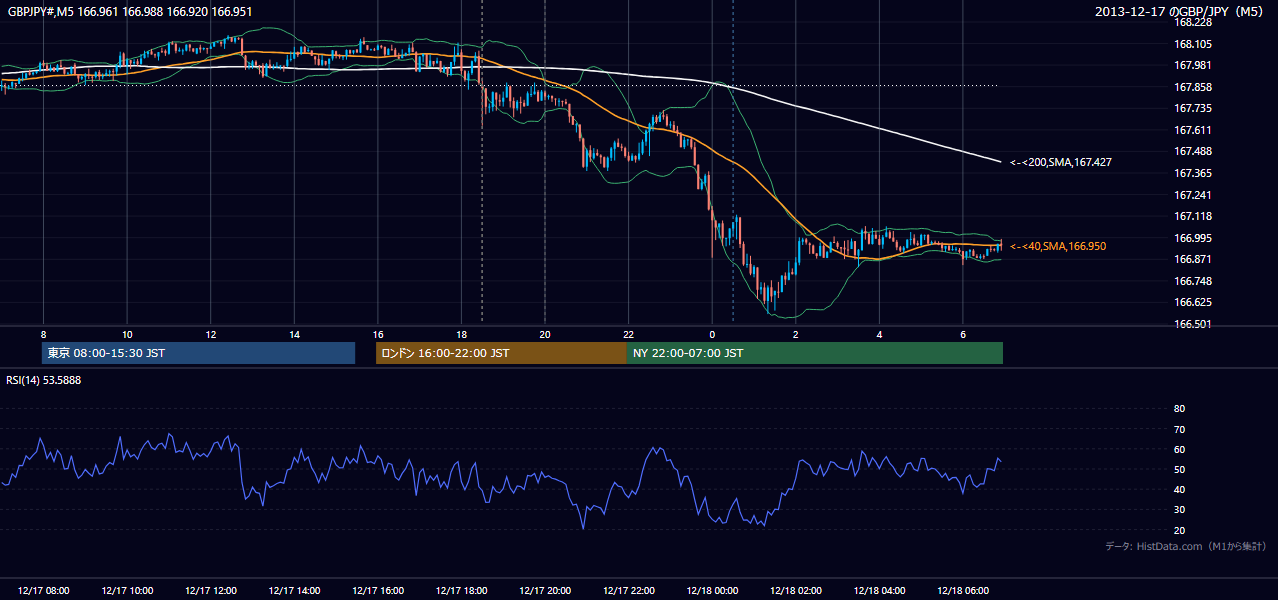1278x600 pixels.
Task: Click price axis label 168.228
Action: pyautogui.click(x=1193, y=22)
